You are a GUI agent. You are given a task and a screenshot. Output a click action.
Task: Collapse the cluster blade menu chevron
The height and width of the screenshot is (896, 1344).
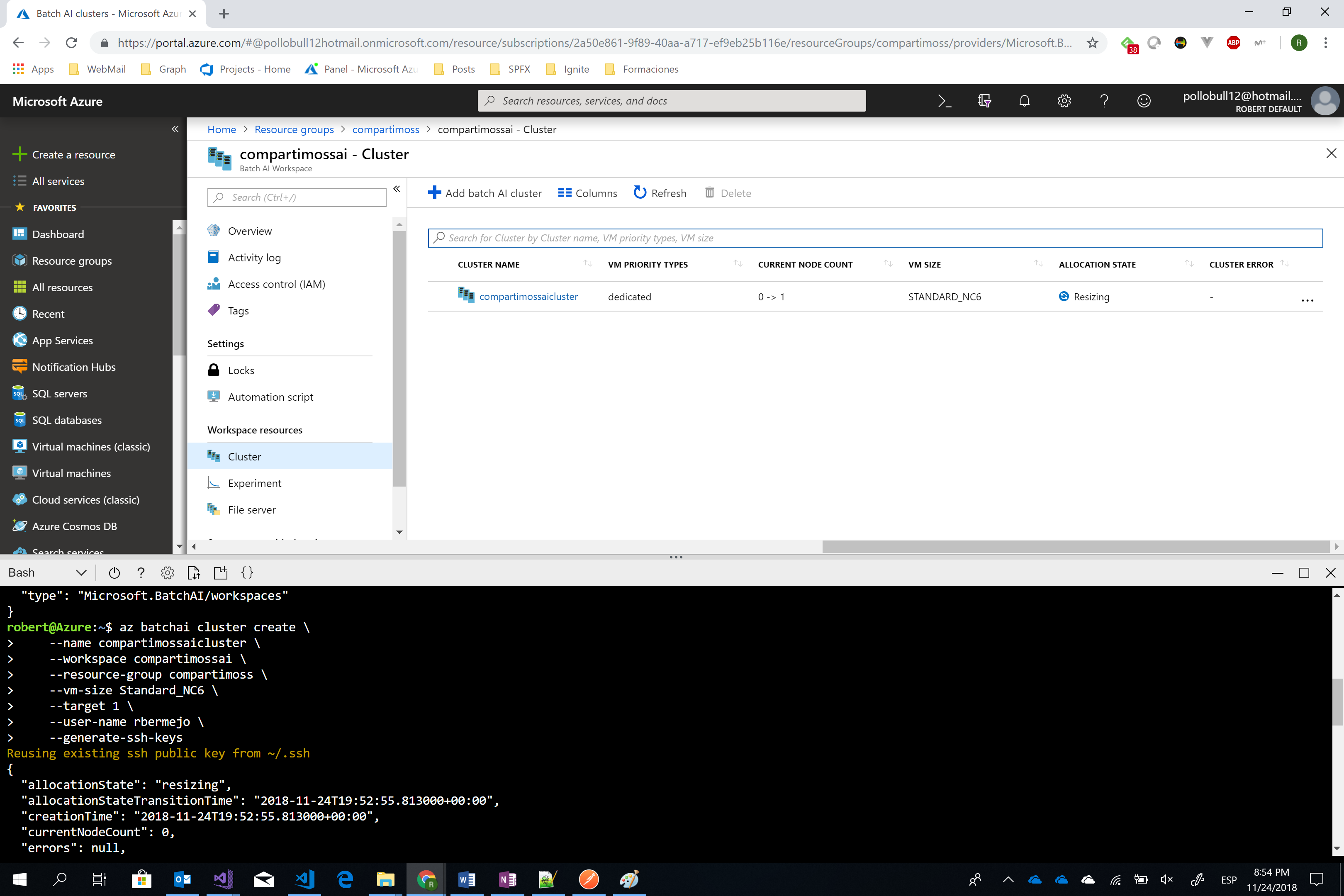click(x=397, y=189)
